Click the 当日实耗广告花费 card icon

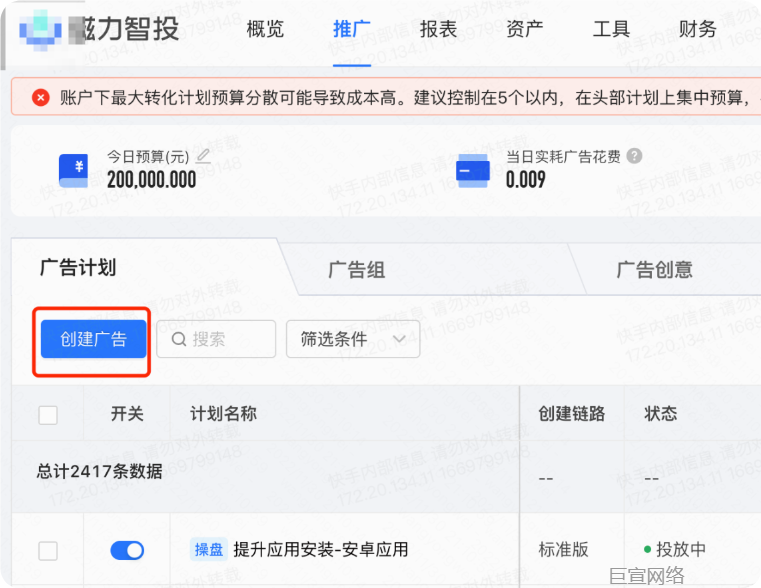pos(473,171)
